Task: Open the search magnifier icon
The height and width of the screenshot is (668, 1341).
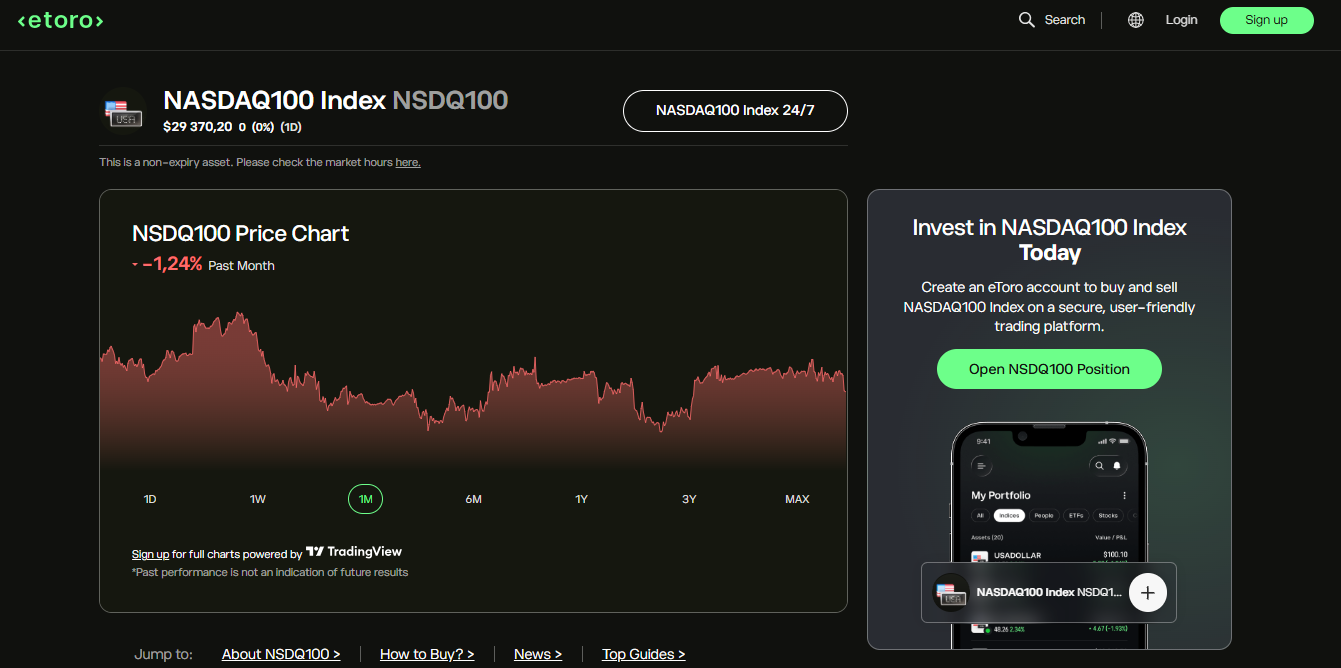Action: click(x=1026, y=20)
